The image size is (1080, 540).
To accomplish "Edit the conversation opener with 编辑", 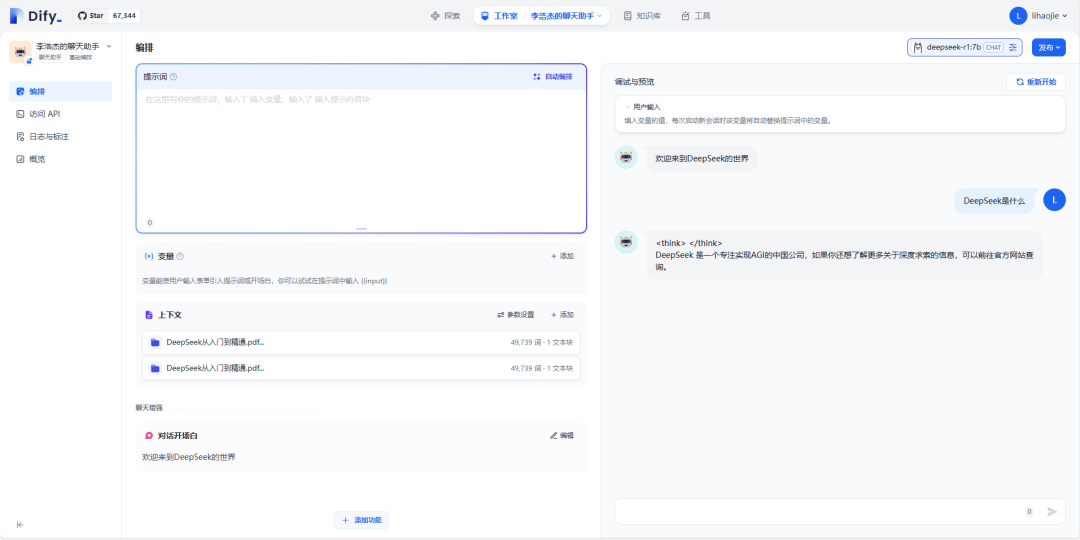I will tap(562, 436).
